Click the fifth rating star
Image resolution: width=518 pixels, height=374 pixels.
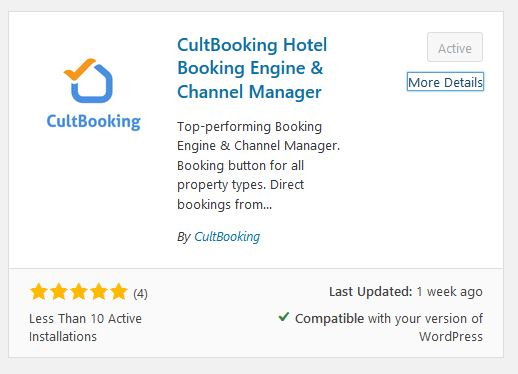tap(119, 292)
